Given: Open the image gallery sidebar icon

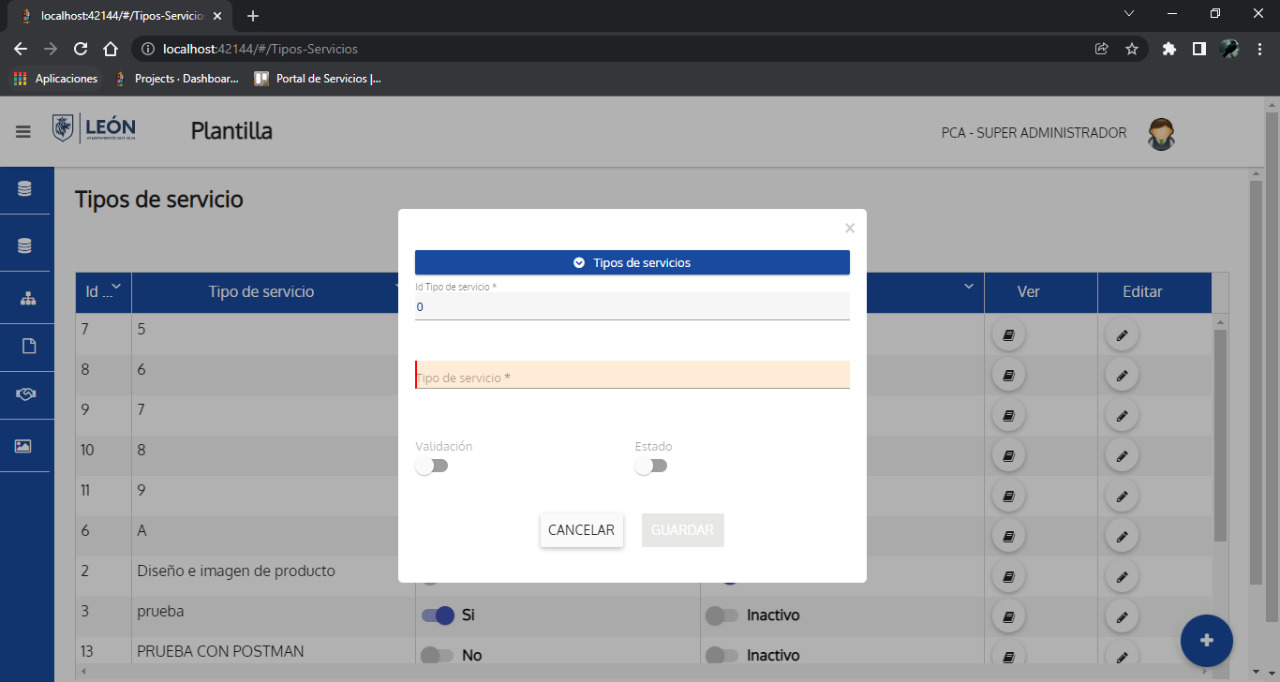Looking at the screenshot, I should 23,447.
